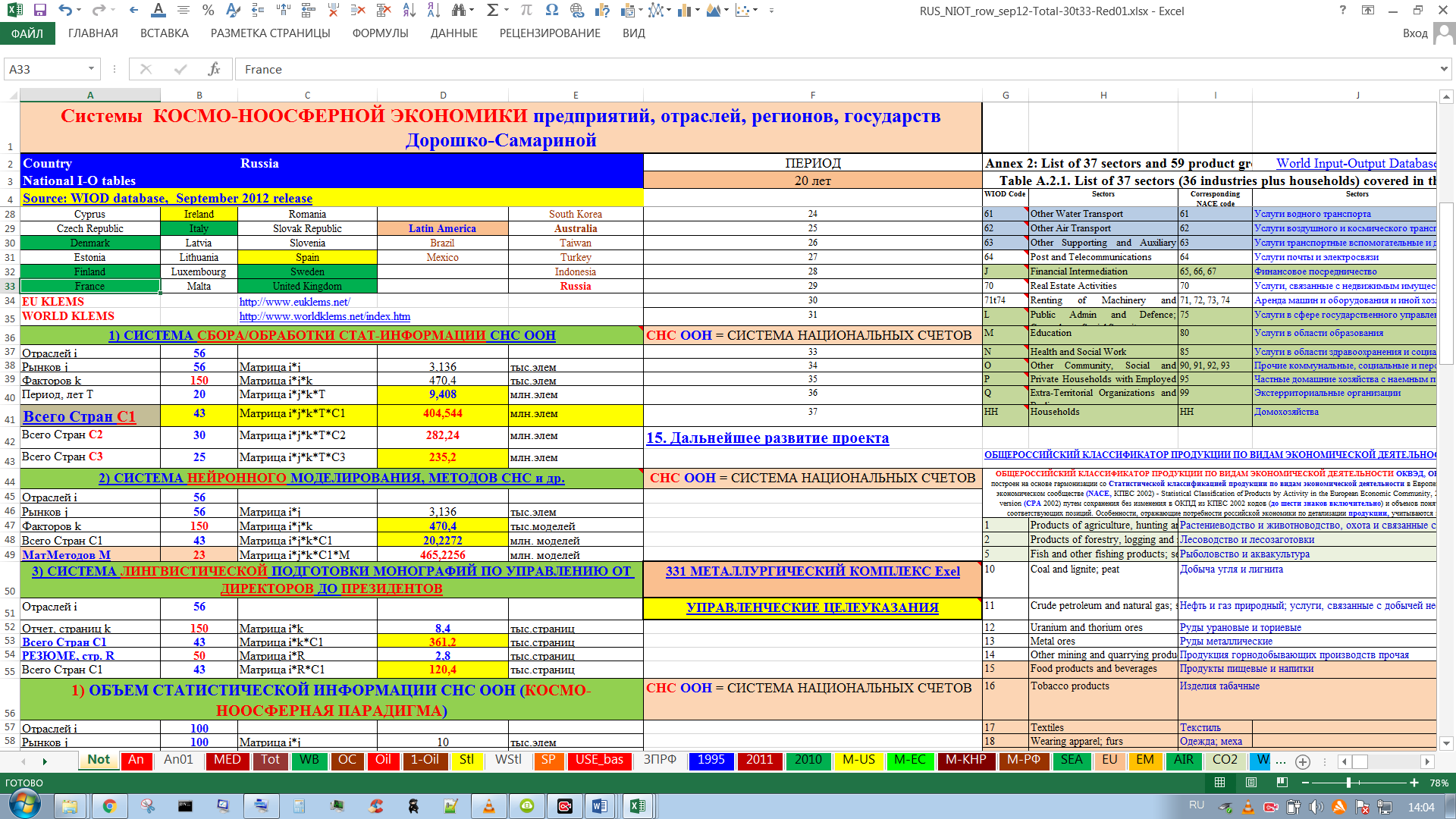Click the Percent Style icon
Image resolution: width=1456 pixels, height=819 pixels.
pos(209,11)
